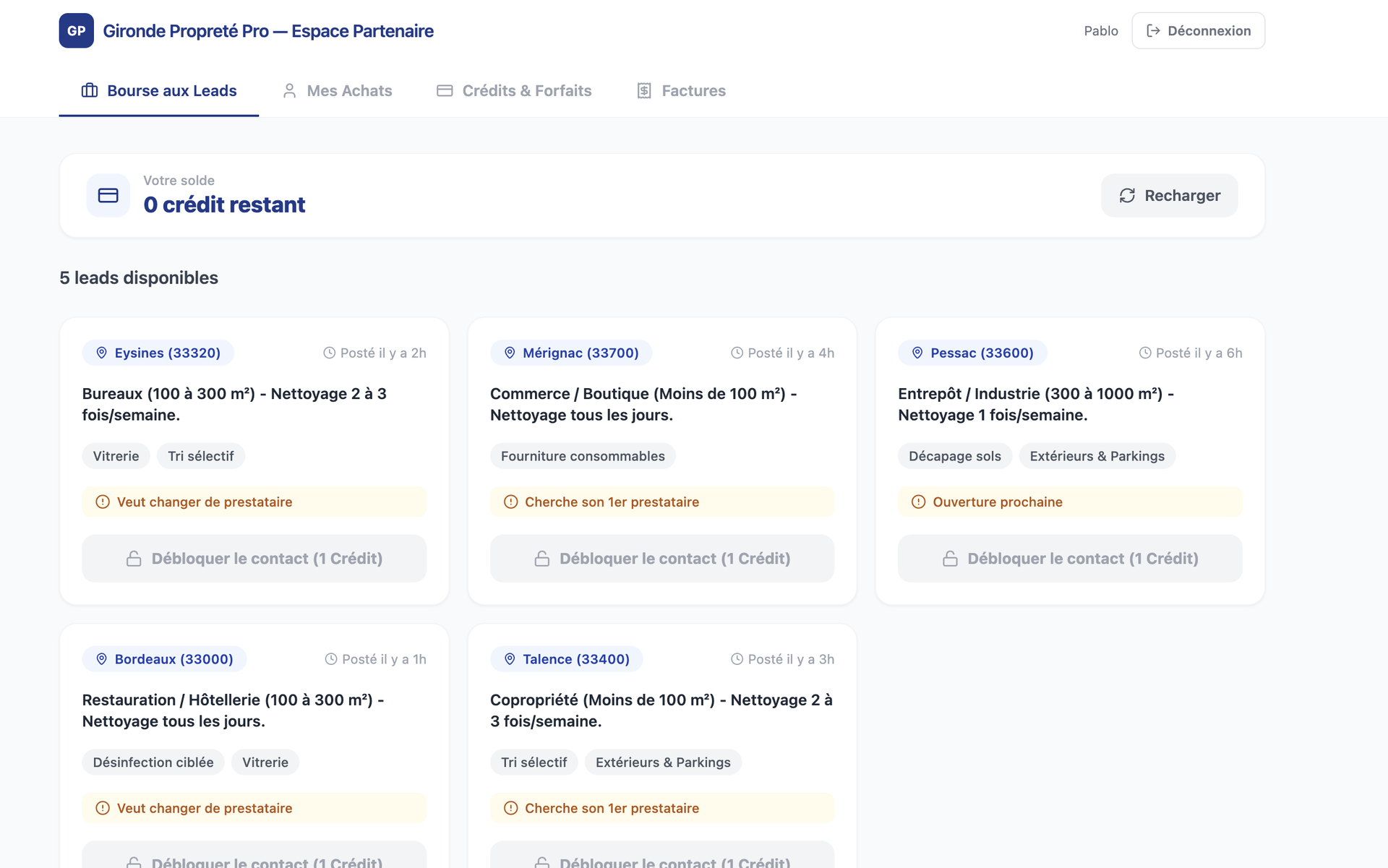The image size is (1388, 868).
Task: Switch to Crédits & Forfaits tab
Action: click(514, 90)
